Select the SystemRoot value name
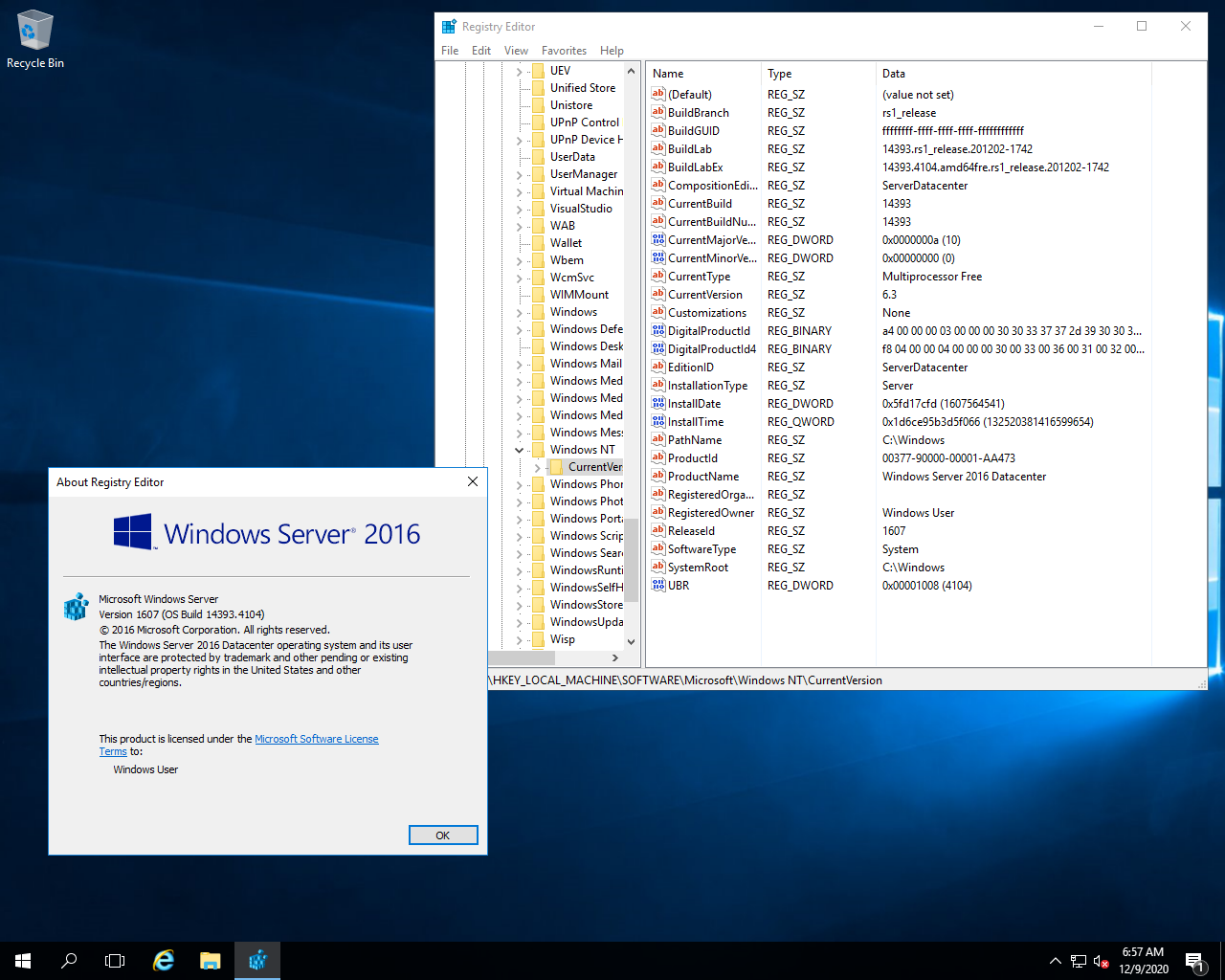This screenshot has height=980, width=1225. [x=698, y=568]
